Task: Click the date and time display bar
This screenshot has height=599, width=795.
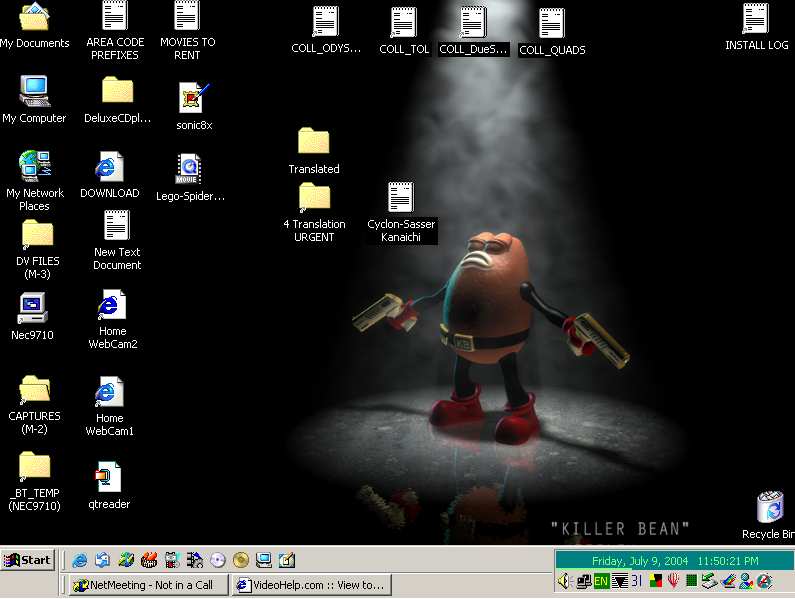Action: pos(674,561)
